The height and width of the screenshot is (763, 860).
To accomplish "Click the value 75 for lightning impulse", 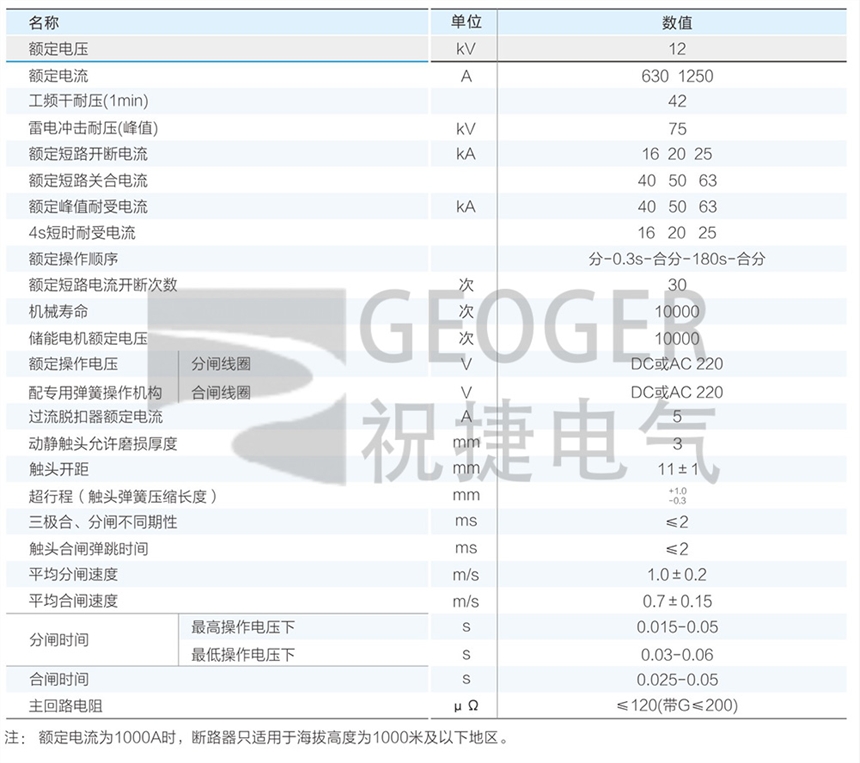I will [x=677, y=128].
